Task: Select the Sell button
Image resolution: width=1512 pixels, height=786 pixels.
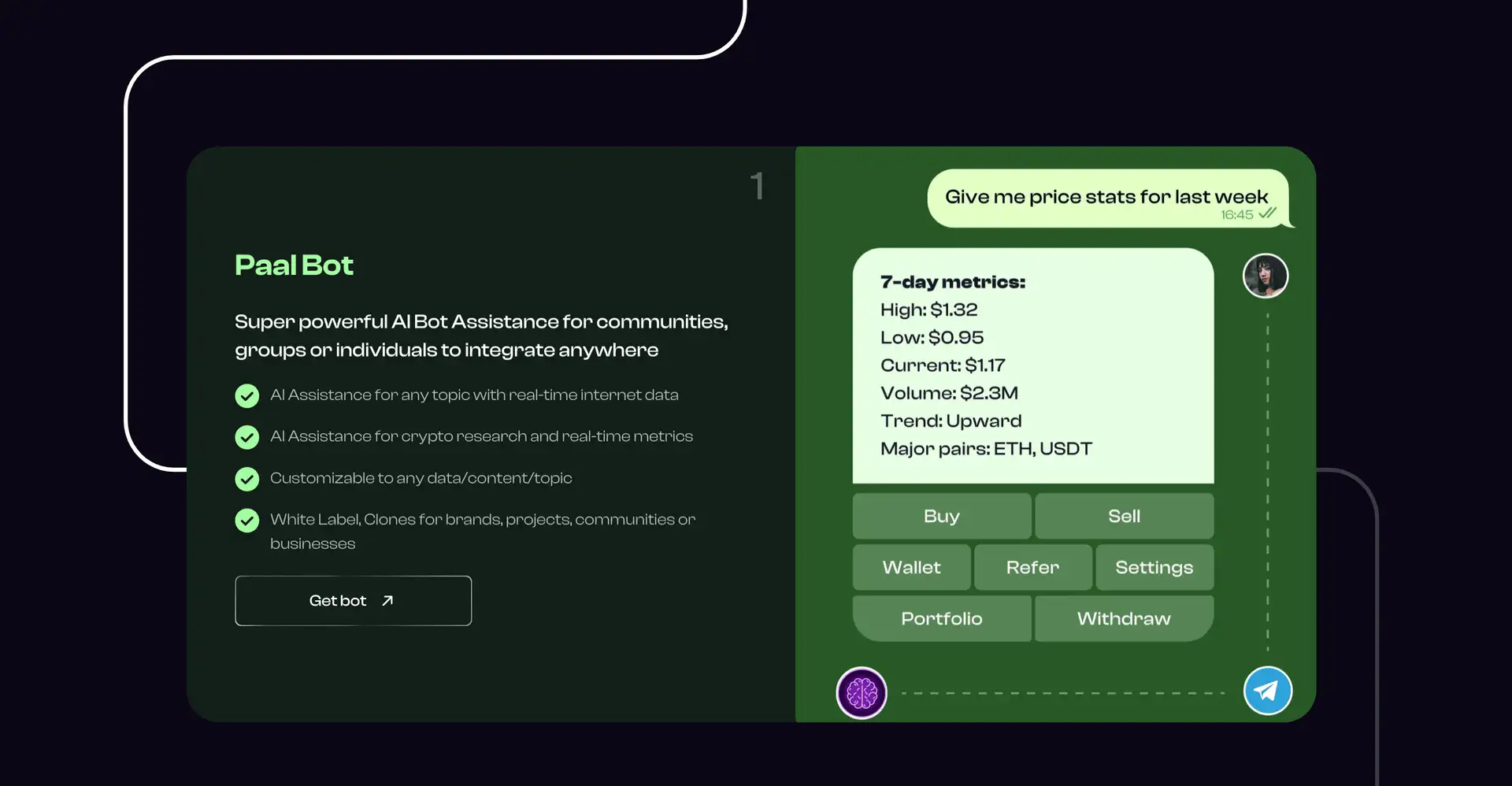Action: [1124, 516]
